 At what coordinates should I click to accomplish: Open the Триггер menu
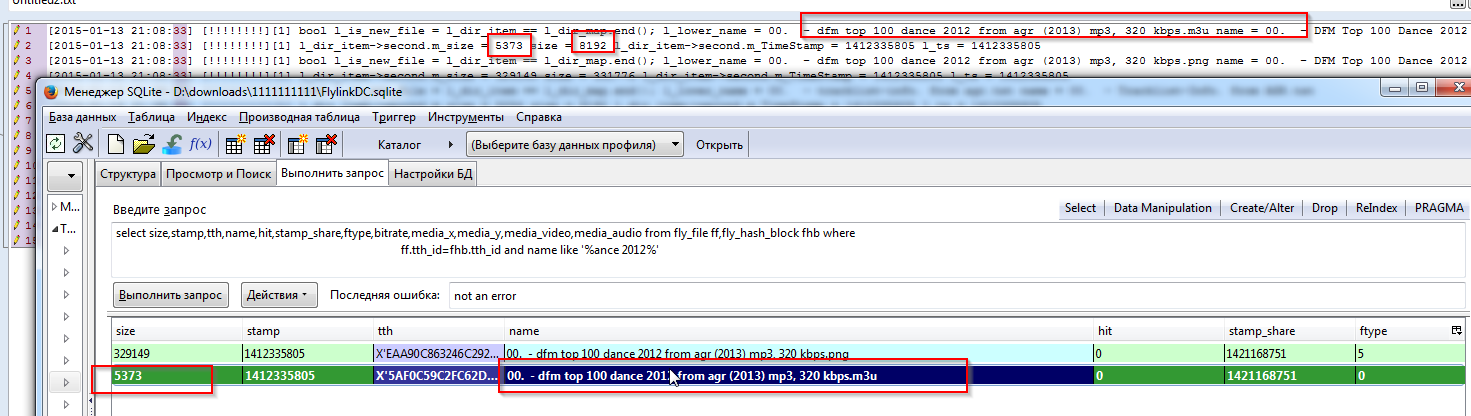click(394, 117)
